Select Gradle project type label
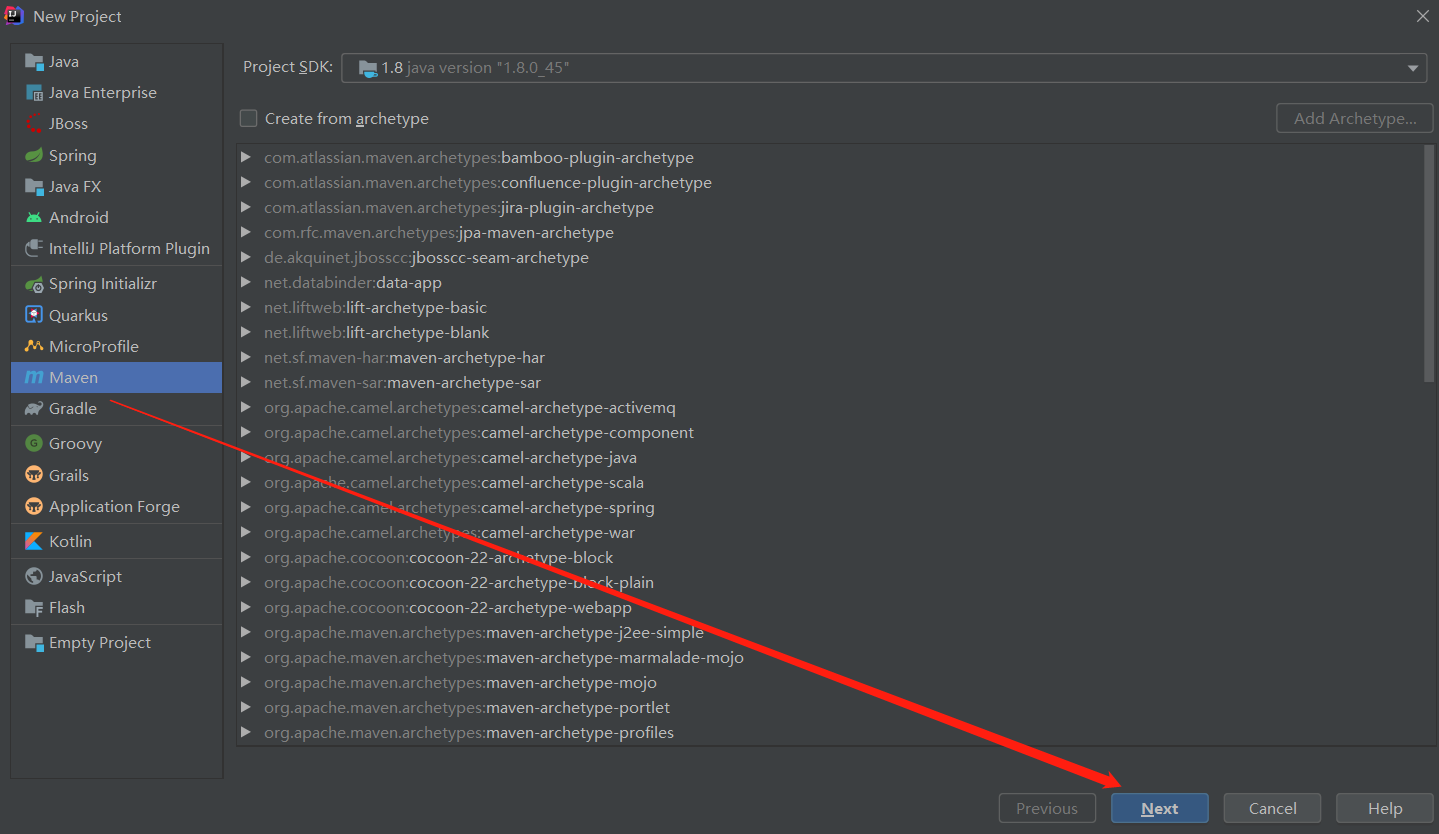Image resolution: width=1439 pixels, height=834 pixels. [x=73, y=409]
